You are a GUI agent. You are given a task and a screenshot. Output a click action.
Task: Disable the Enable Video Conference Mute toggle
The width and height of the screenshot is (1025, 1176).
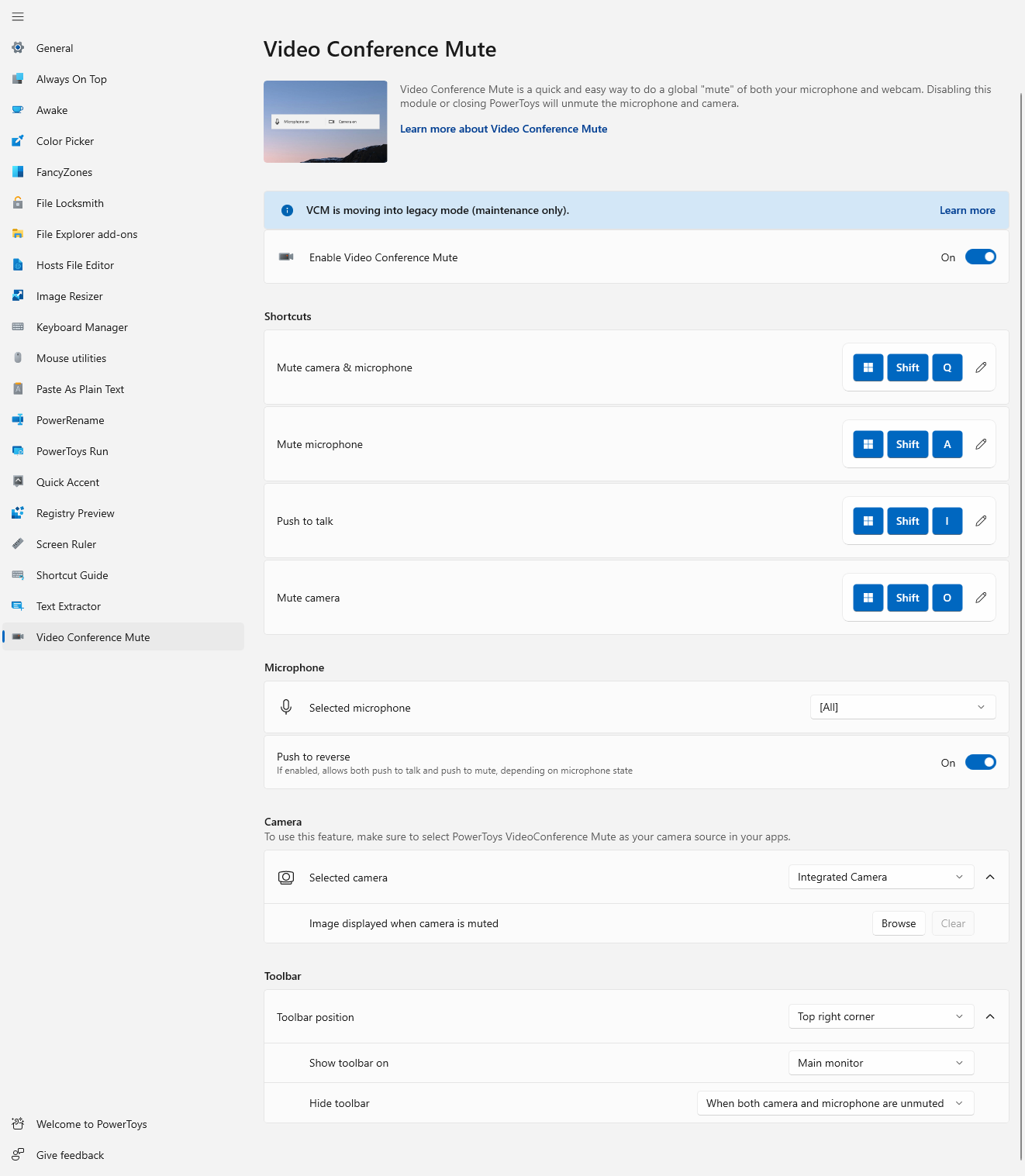coord(980,257)
